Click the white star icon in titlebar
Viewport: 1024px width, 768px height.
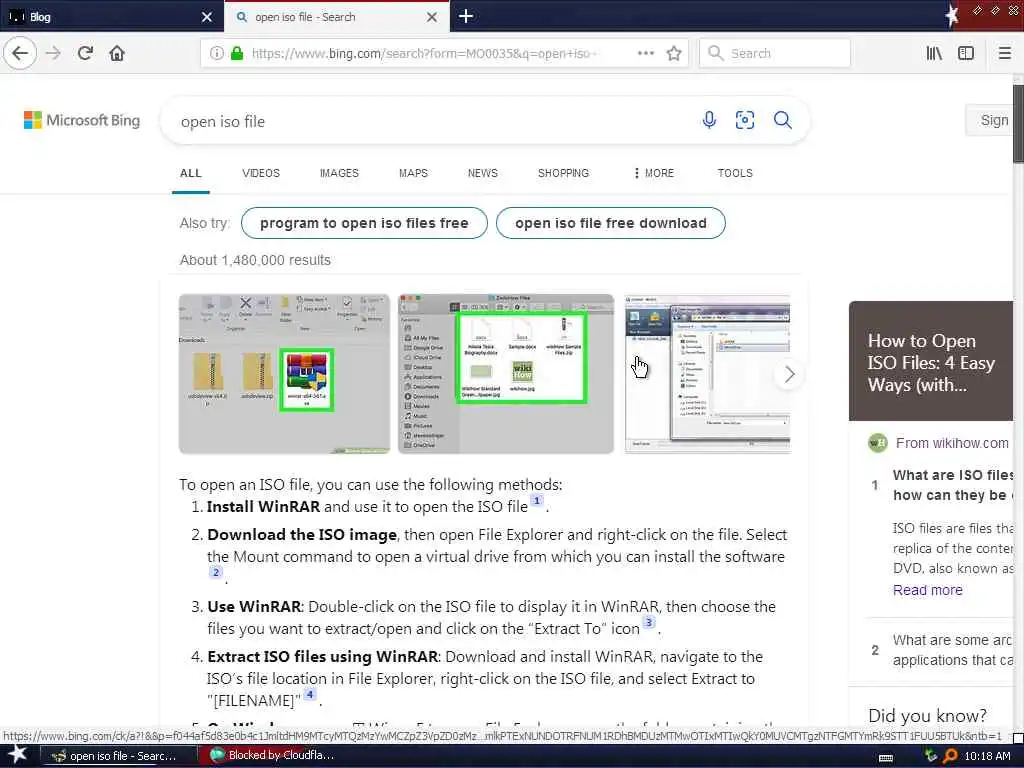click(952, 16)
